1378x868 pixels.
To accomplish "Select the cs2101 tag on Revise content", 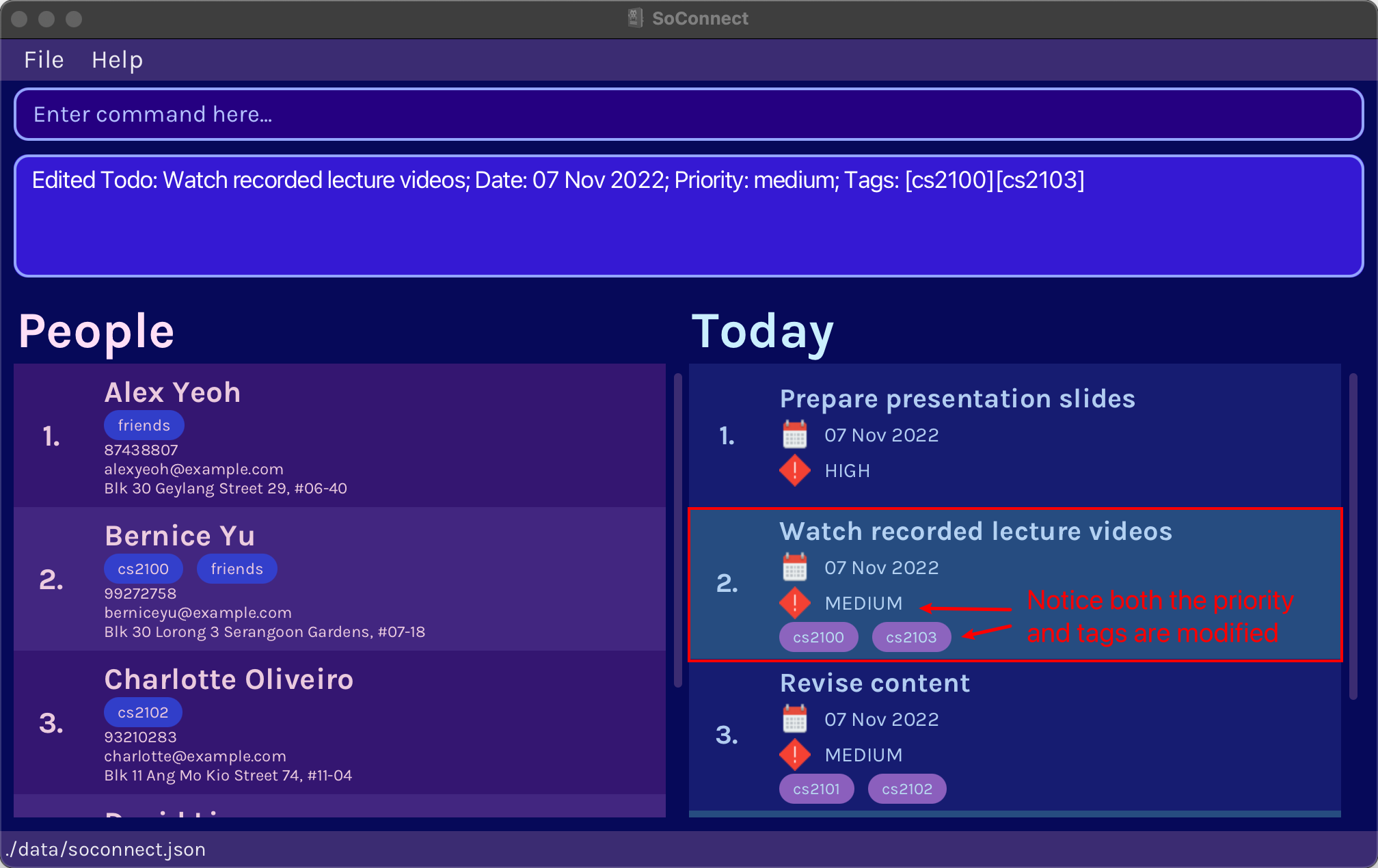I will coord(816,789).
